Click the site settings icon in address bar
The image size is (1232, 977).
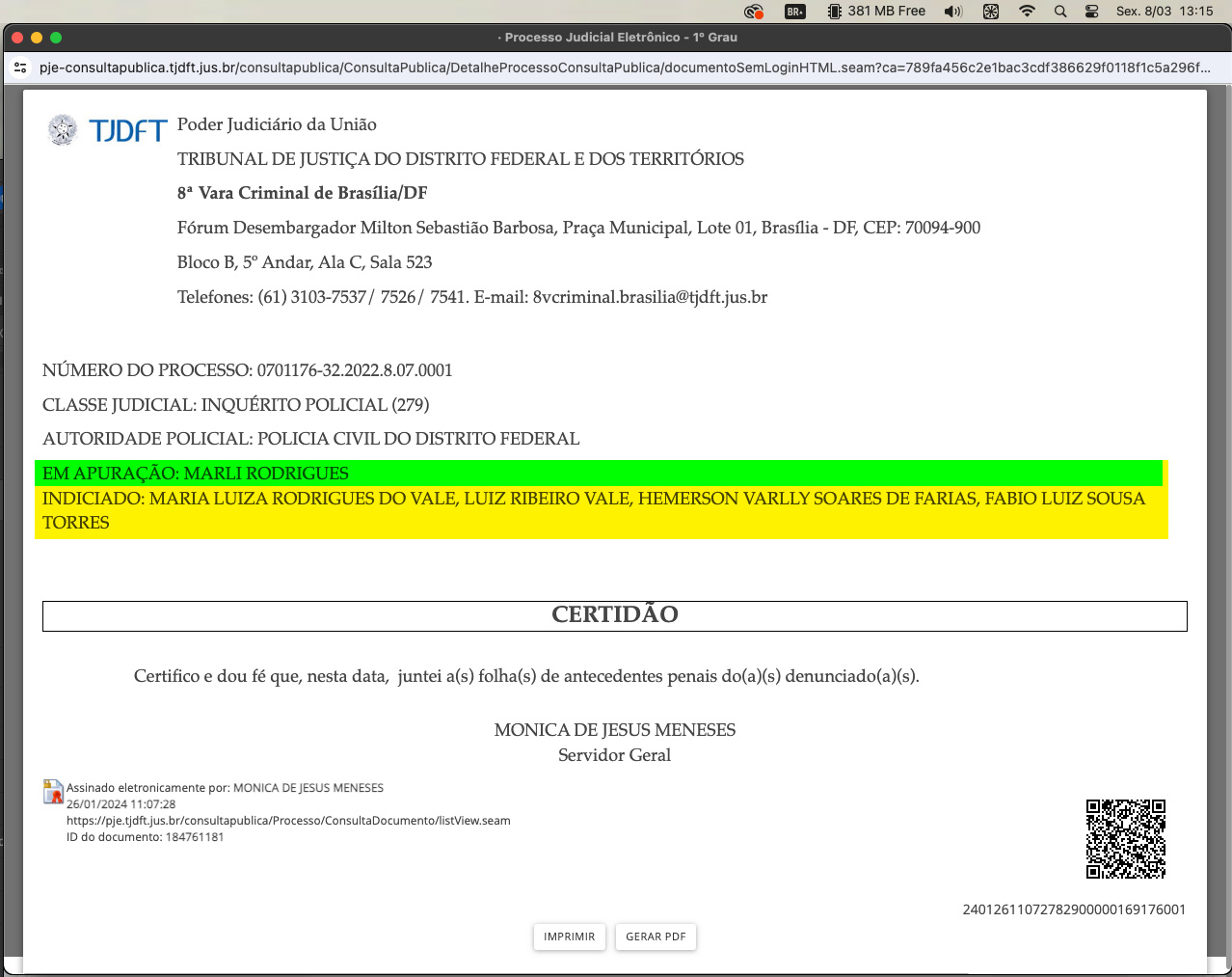20,68
